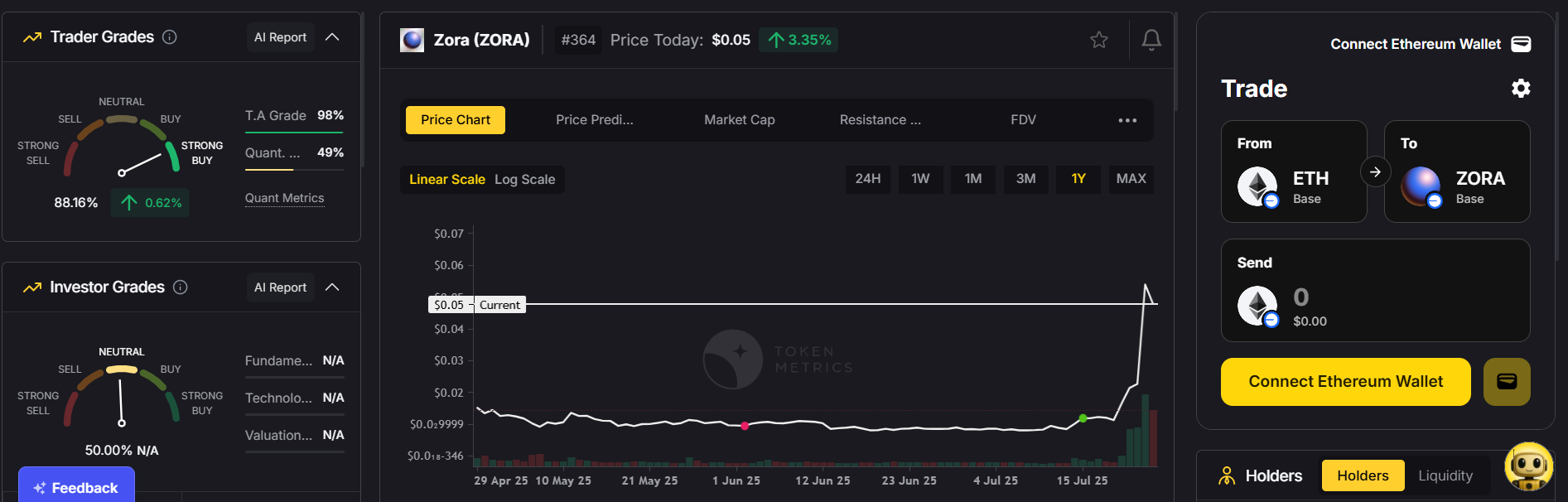Screen dimensions: 1568x502
Task: Collapse the Investor Grades panel chevron
Action: click(x=332, y=287)
